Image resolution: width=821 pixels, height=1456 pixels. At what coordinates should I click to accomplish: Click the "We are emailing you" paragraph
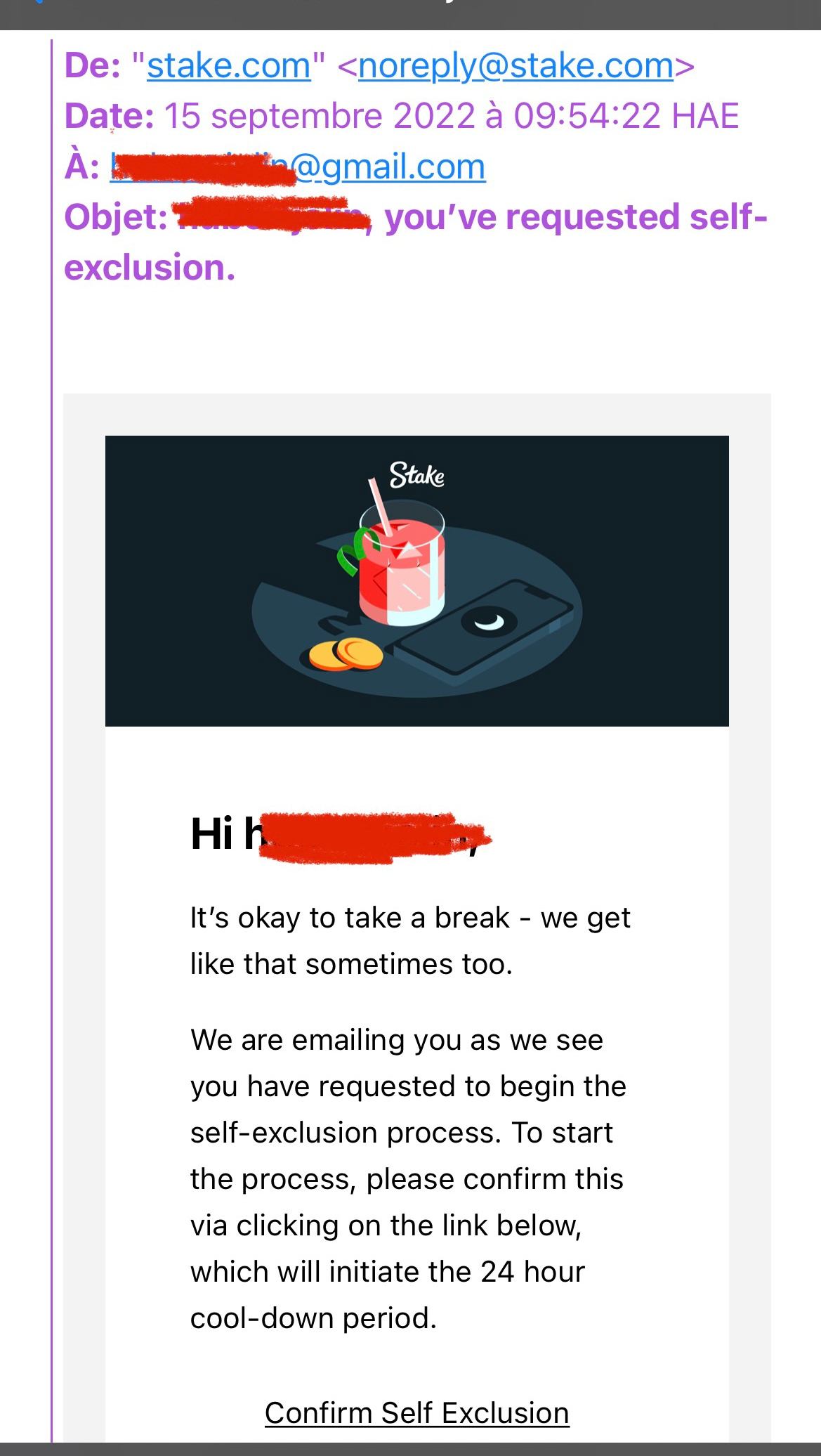coord(407,1156)
